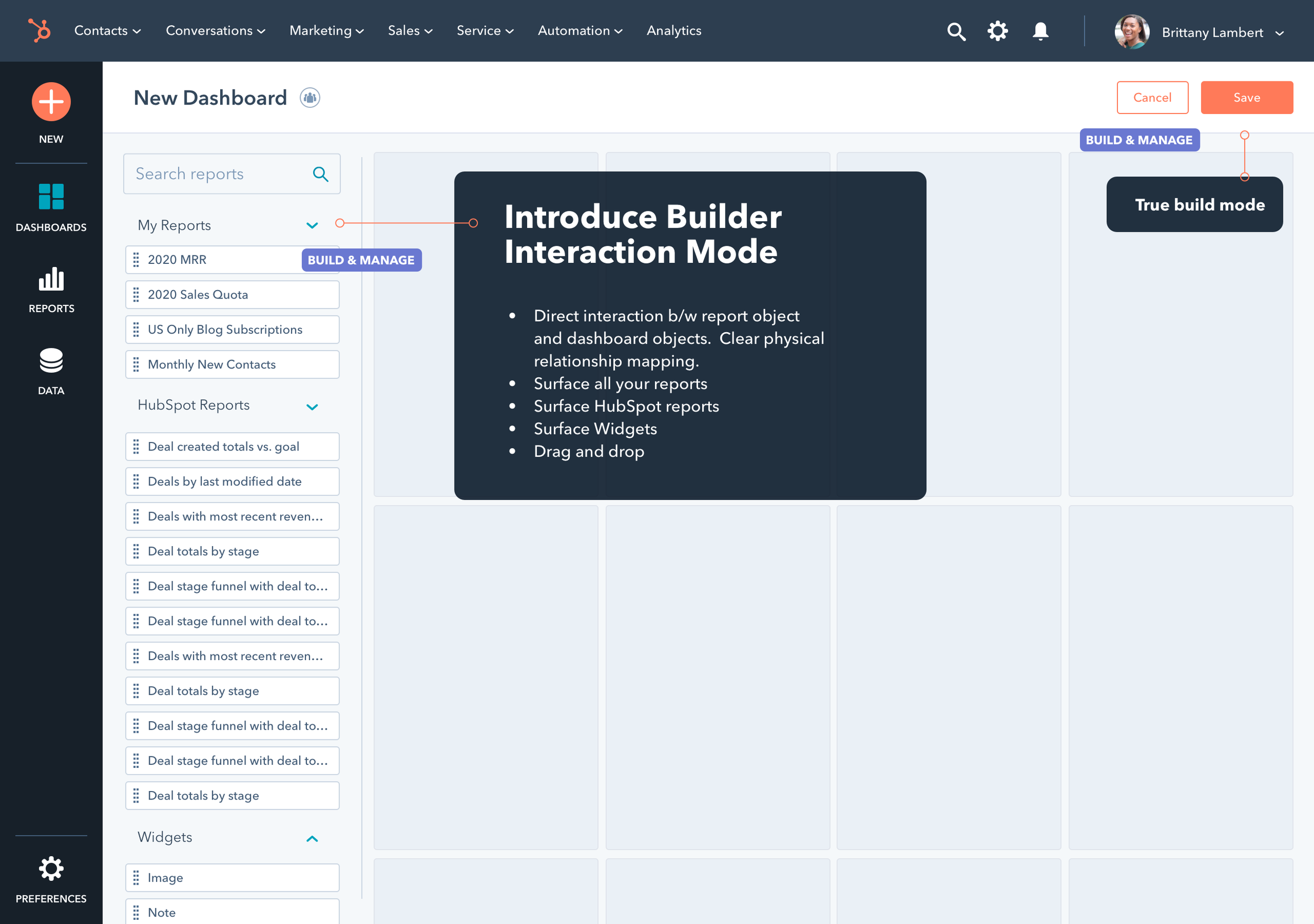1314x924 pixels.
Task: Click the HubSpot sprocket logo
Action: (39, 30)
